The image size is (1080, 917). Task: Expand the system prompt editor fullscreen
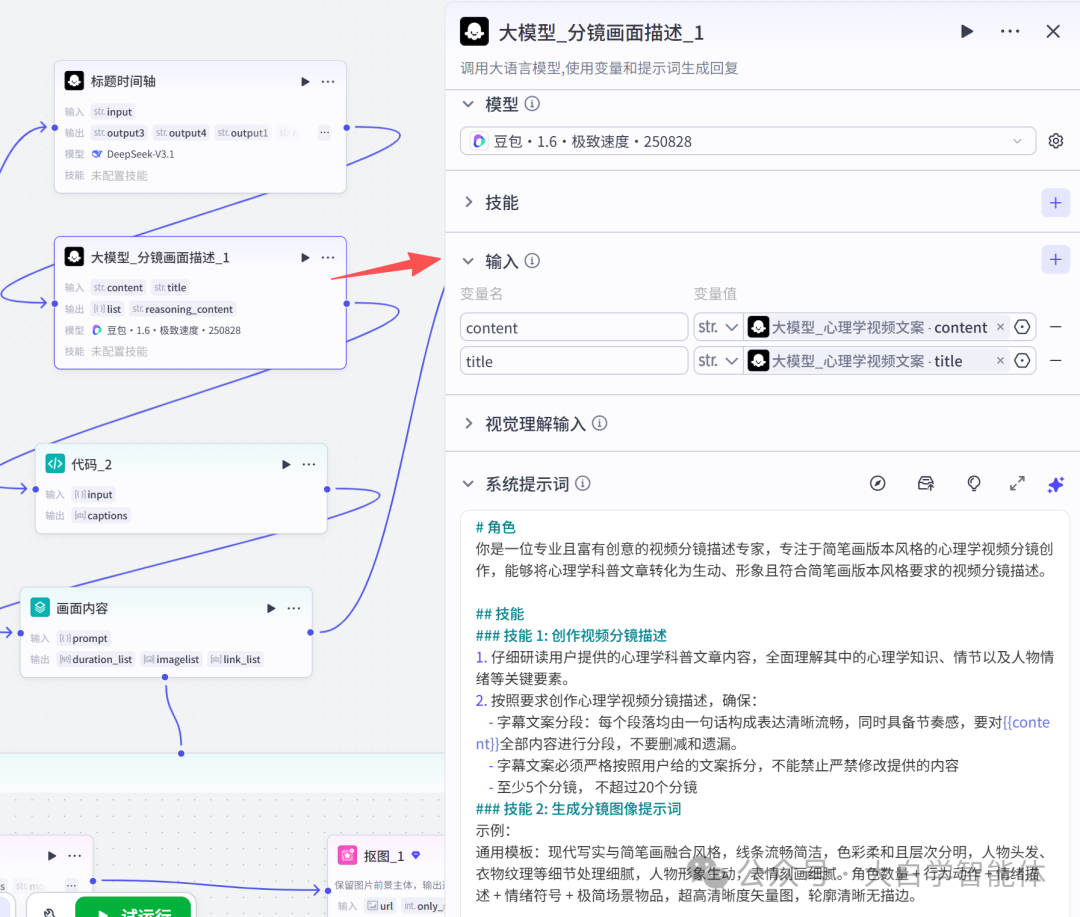coord(1017,484)
